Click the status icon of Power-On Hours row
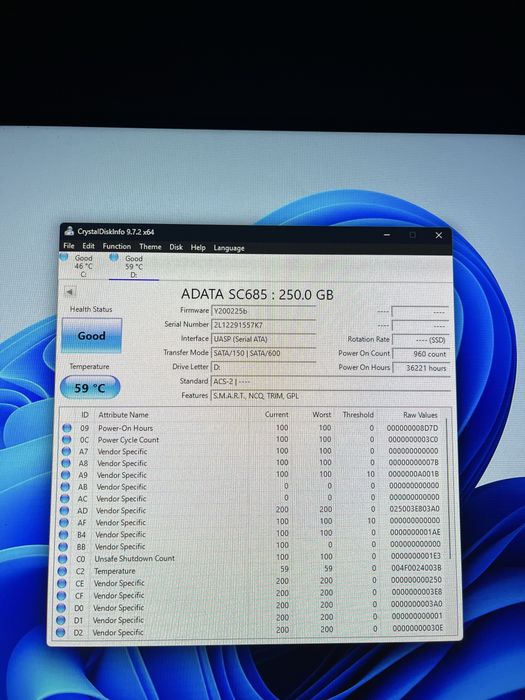Image resolution: width=525 pixels, height=700 pixels. [x=67, y=428]
